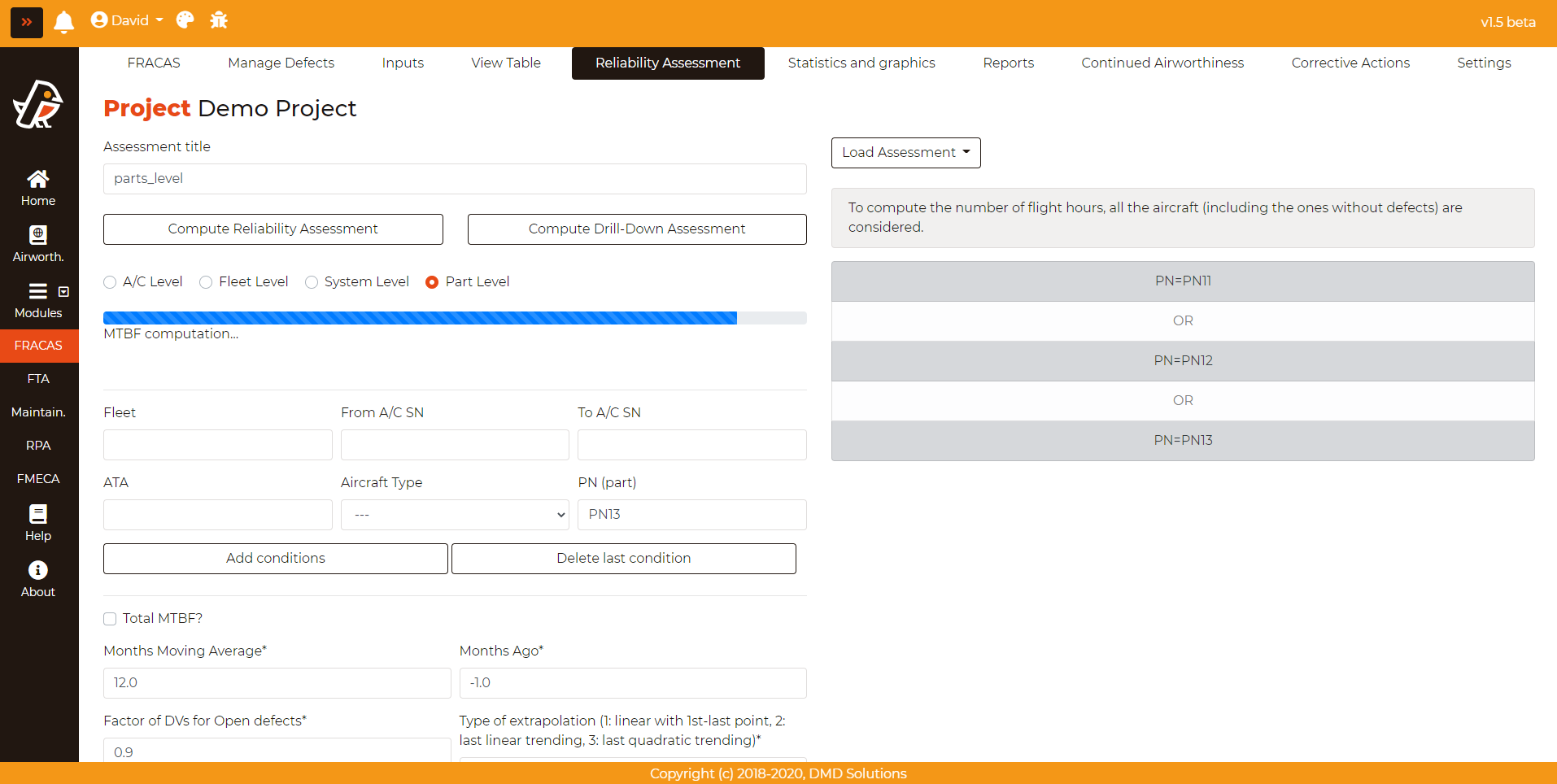Screen dimensions: 1557x784
Task: Open the David user dropdown
Action: (x=127, y=20)
